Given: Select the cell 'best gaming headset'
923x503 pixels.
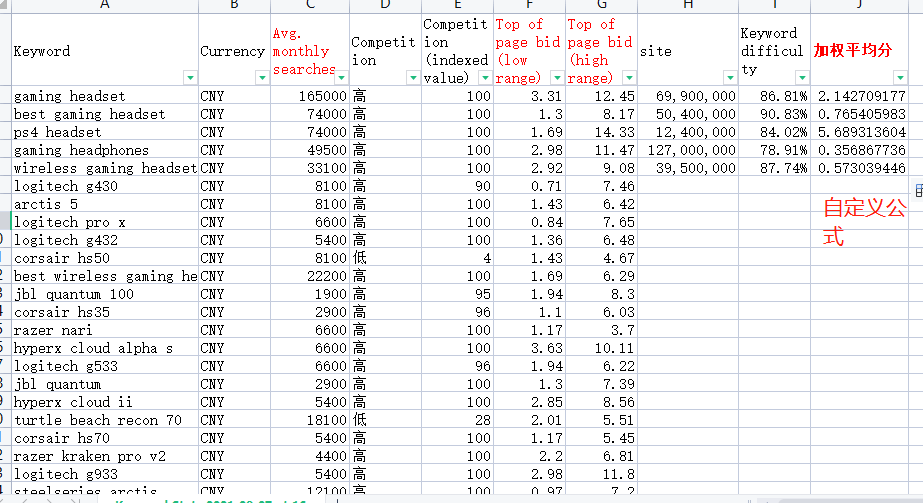Looking at the screenshot, I should coord(105,114).
